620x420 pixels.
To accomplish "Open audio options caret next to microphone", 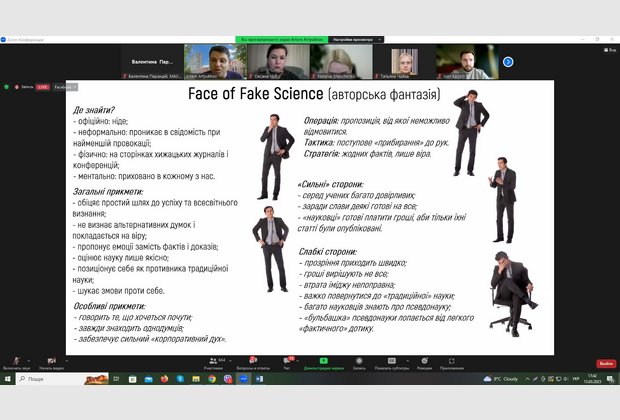I will tap(29, 361).
